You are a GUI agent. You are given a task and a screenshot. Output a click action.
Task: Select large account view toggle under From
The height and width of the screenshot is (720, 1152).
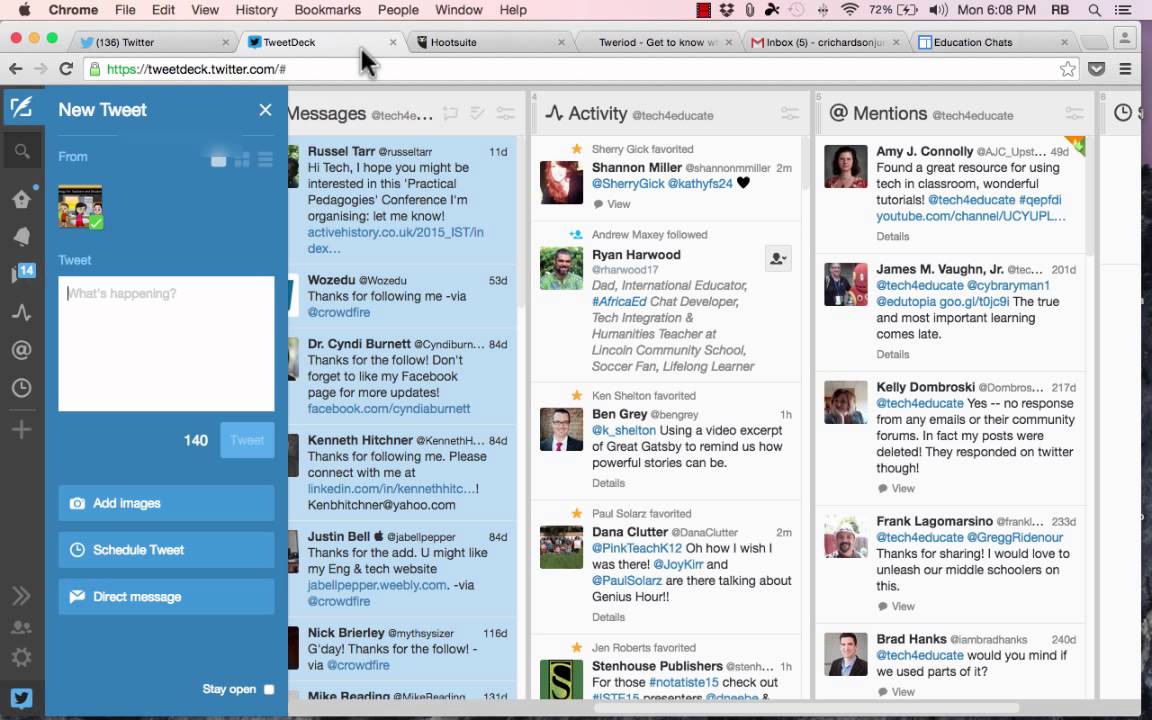219,159
